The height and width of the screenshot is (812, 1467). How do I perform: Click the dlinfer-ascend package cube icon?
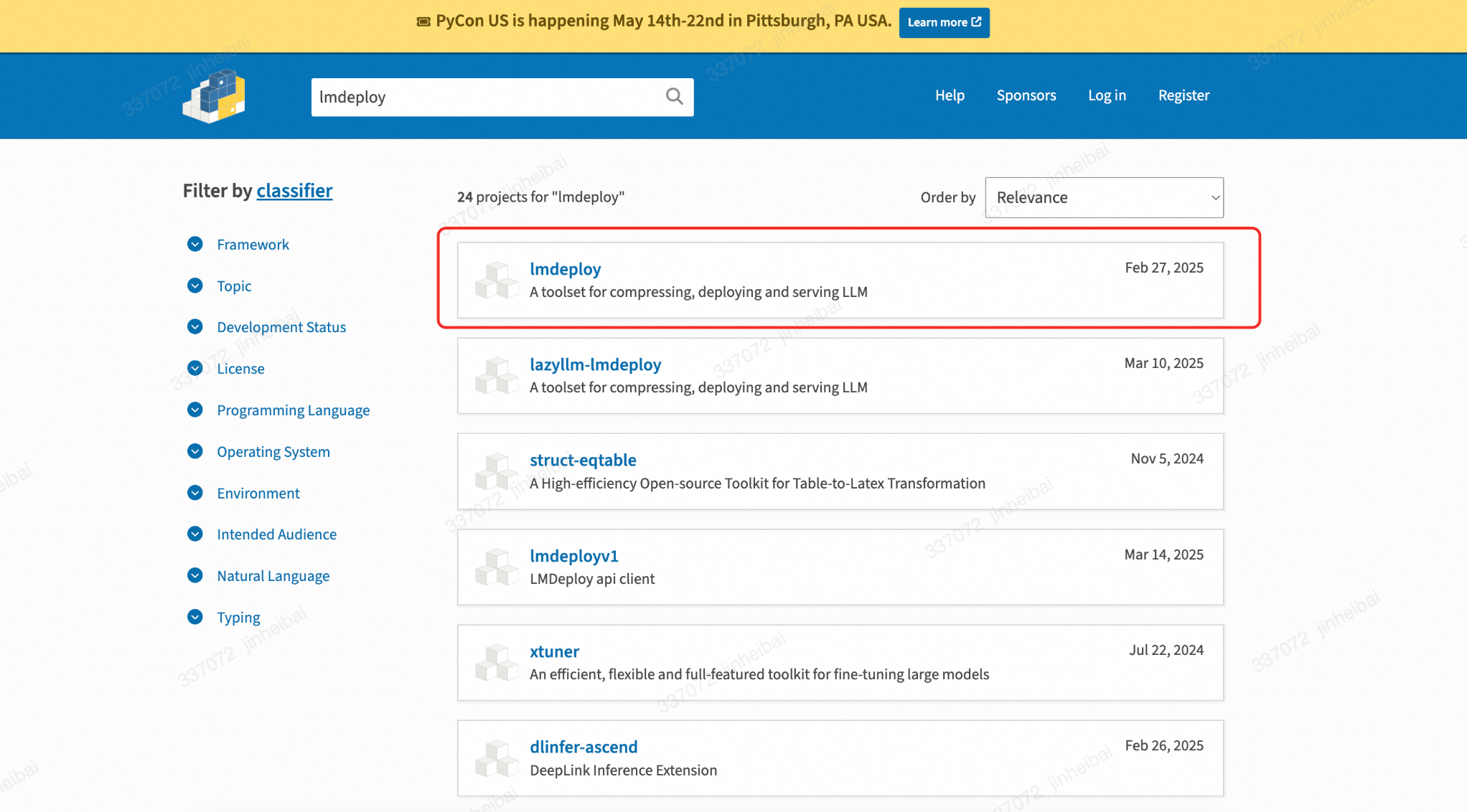point(496,758)
